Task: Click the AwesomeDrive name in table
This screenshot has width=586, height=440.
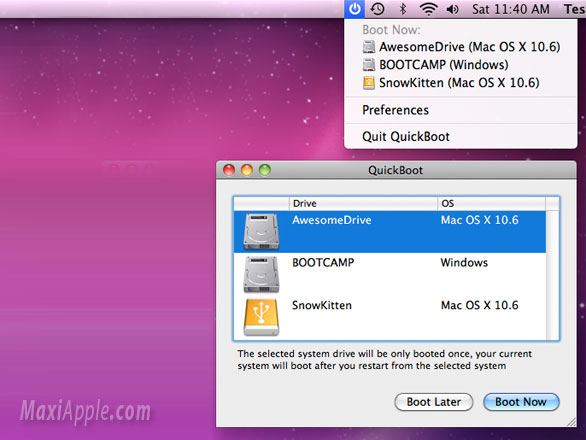Action: 331,220
